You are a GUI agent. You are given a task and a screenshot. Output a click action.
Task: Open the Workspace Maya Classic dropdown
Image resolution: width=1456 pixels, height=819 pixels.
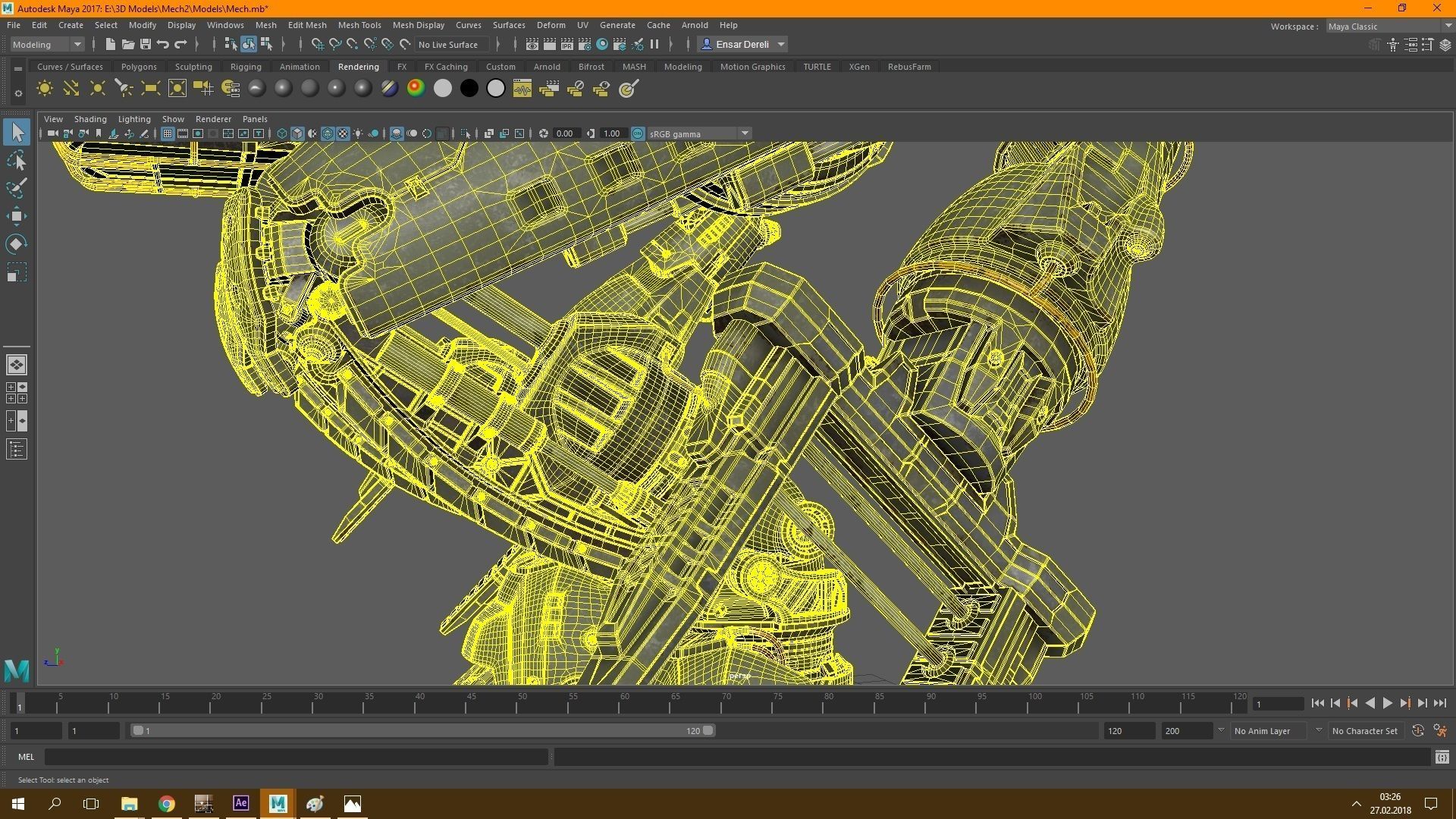[x=1389, y=27]
